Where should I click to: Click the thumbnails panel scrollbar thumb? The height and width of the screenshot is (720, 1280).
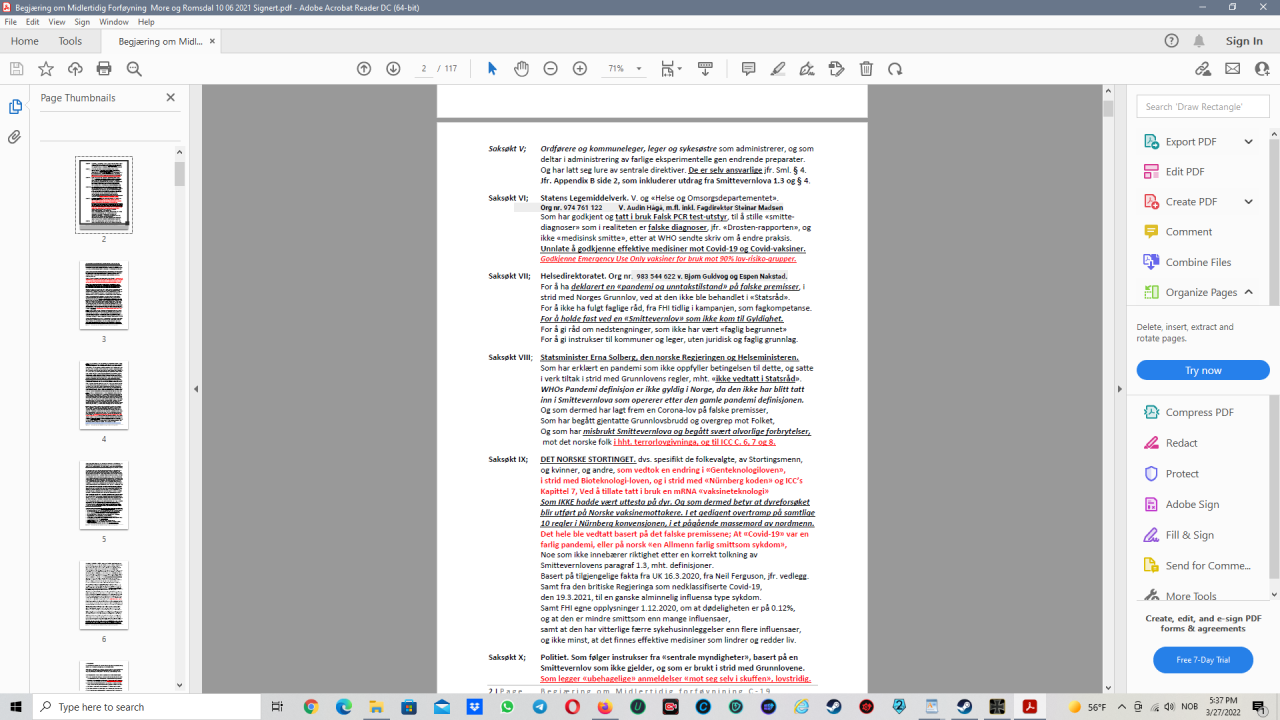coord(180,174)
